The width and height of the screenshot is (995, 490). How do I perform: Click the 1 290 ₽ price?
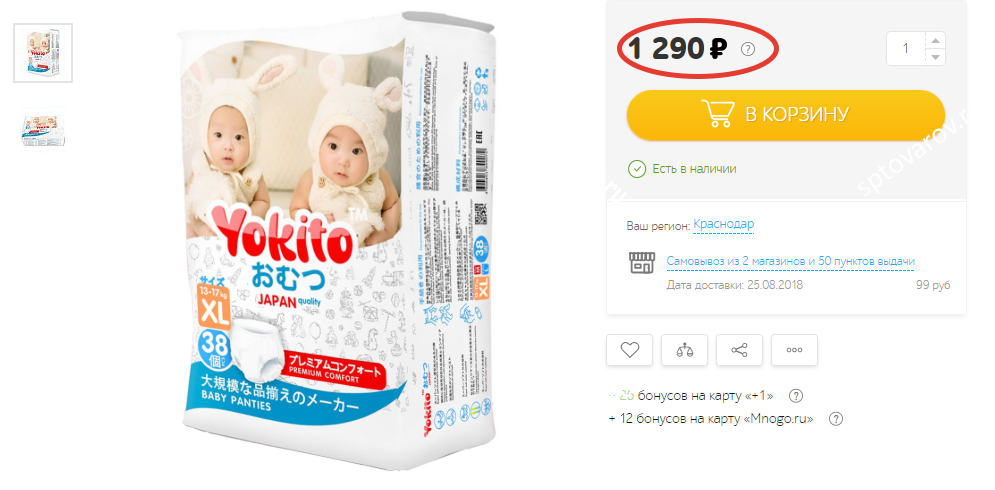pos(678,49)
